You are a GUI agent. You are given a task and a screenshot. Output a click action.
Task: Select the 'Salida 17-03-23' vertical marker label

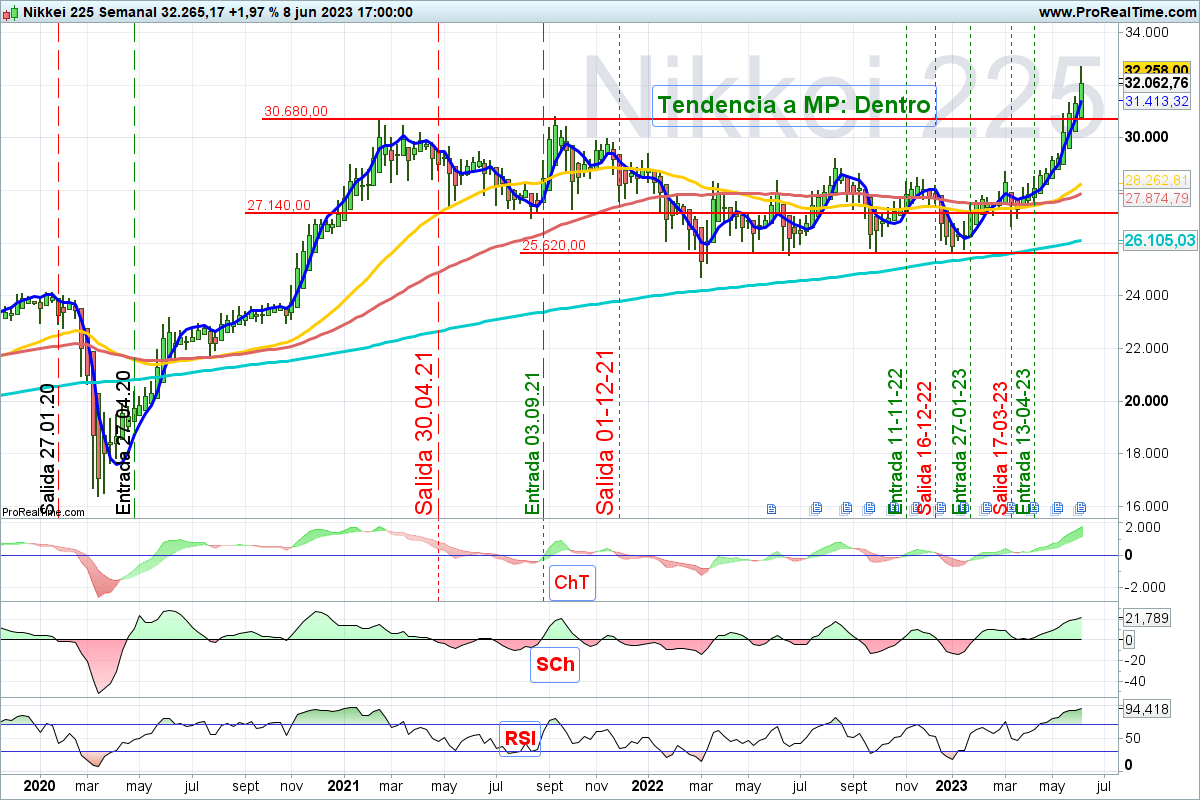pos(999,447)
